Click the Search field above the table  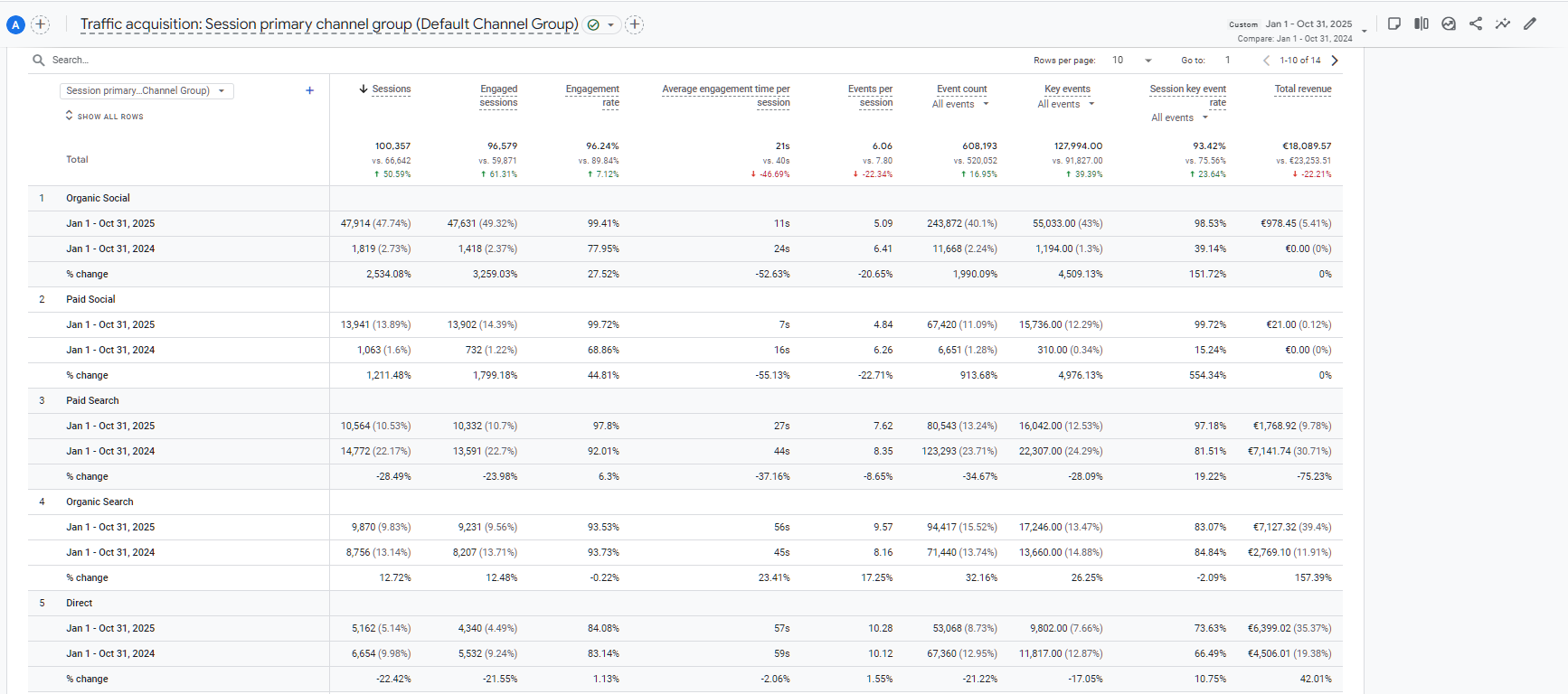[181, 61]
